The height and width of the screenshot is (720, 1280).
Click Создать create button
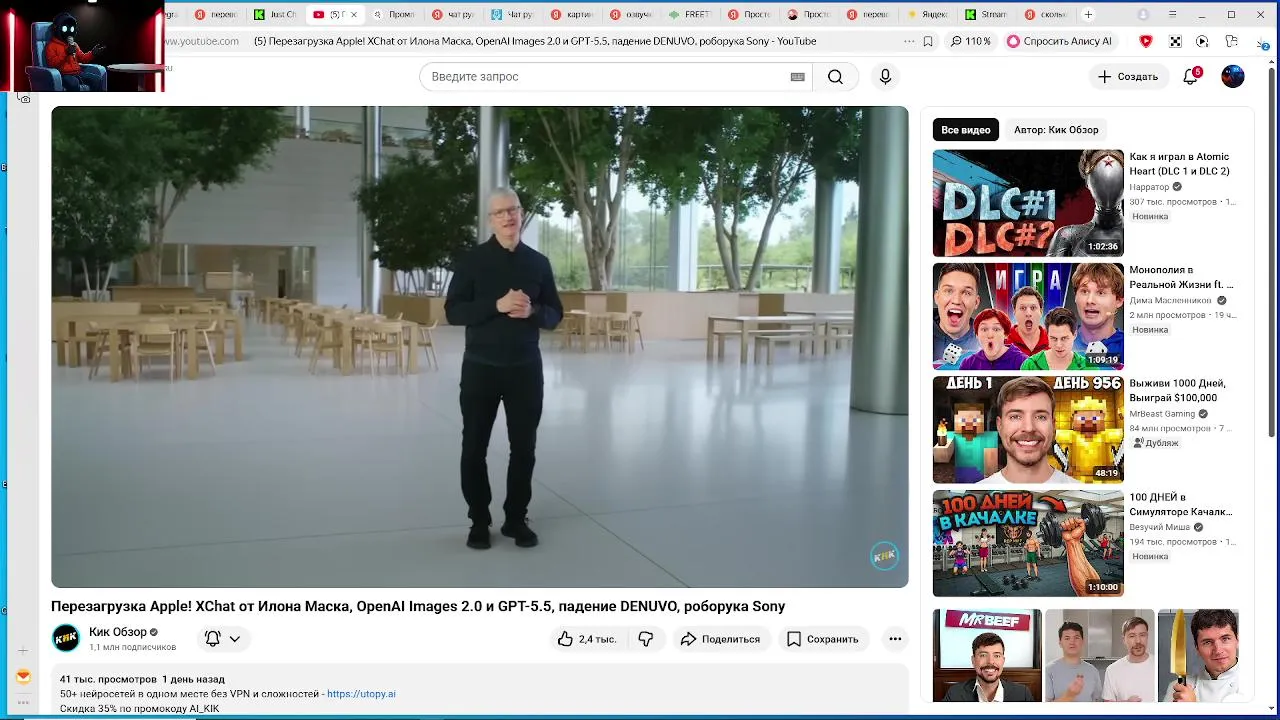coord(1128,77)
